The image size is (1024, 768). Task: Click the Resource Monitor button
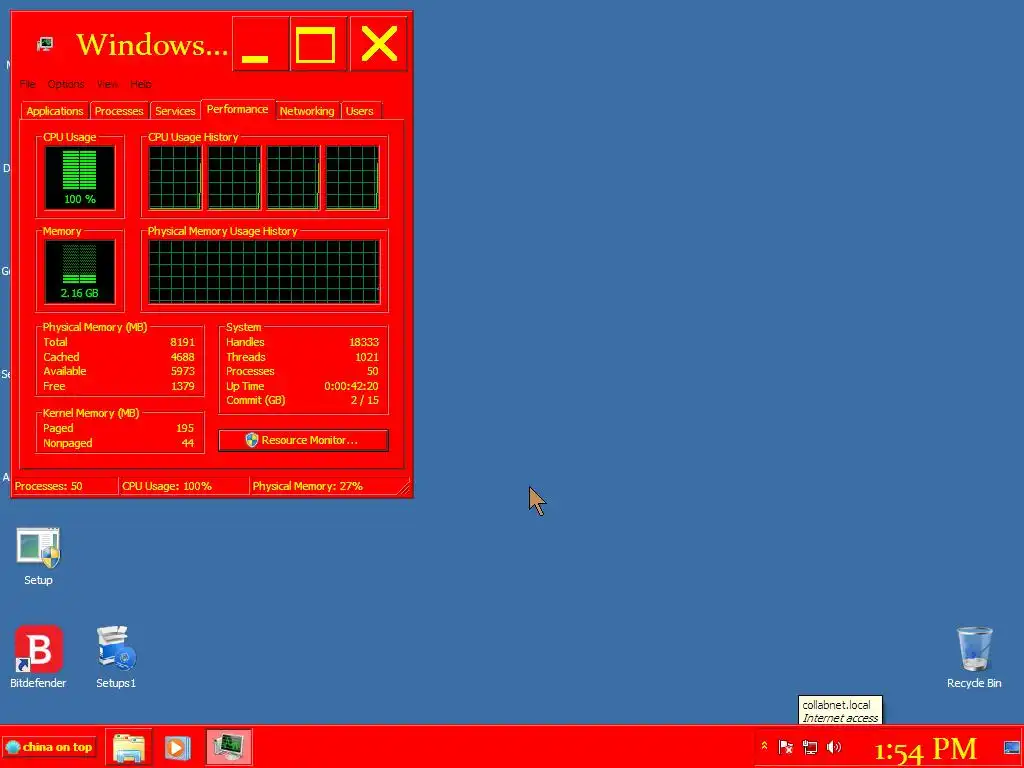(303, 440)
